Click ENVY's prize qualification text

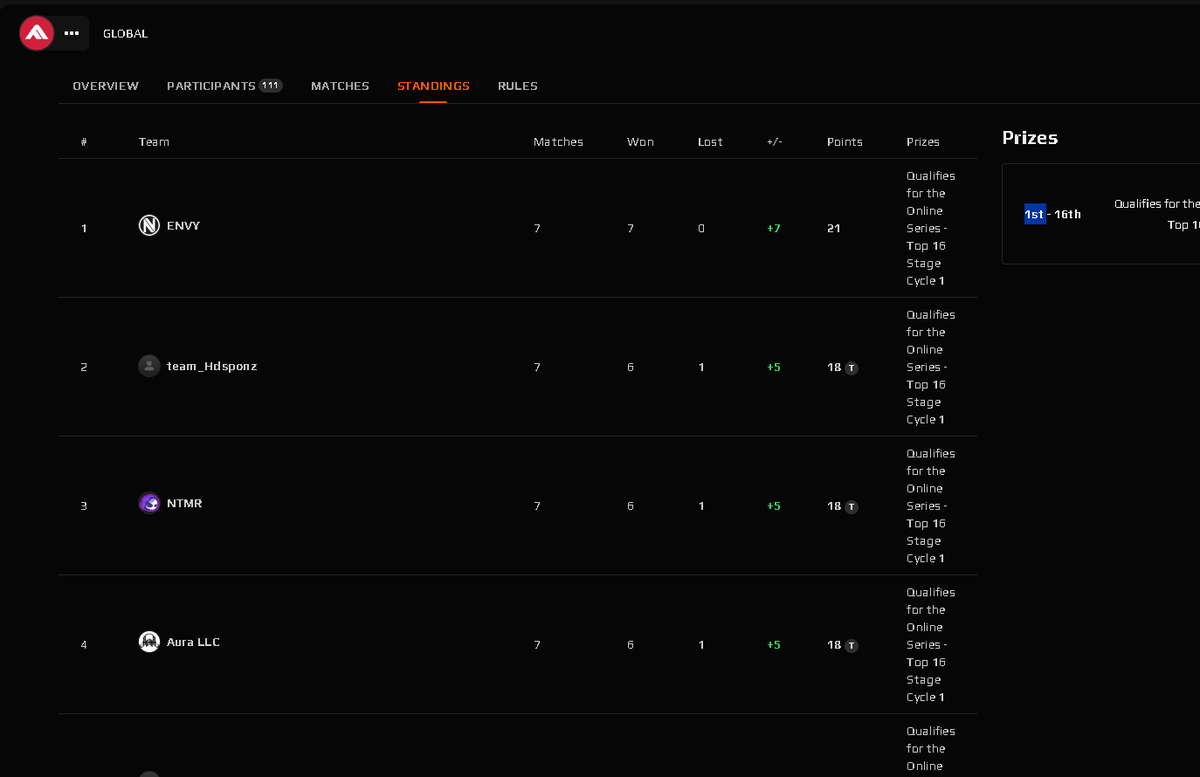pyautogui.click(x=930, y=228)
